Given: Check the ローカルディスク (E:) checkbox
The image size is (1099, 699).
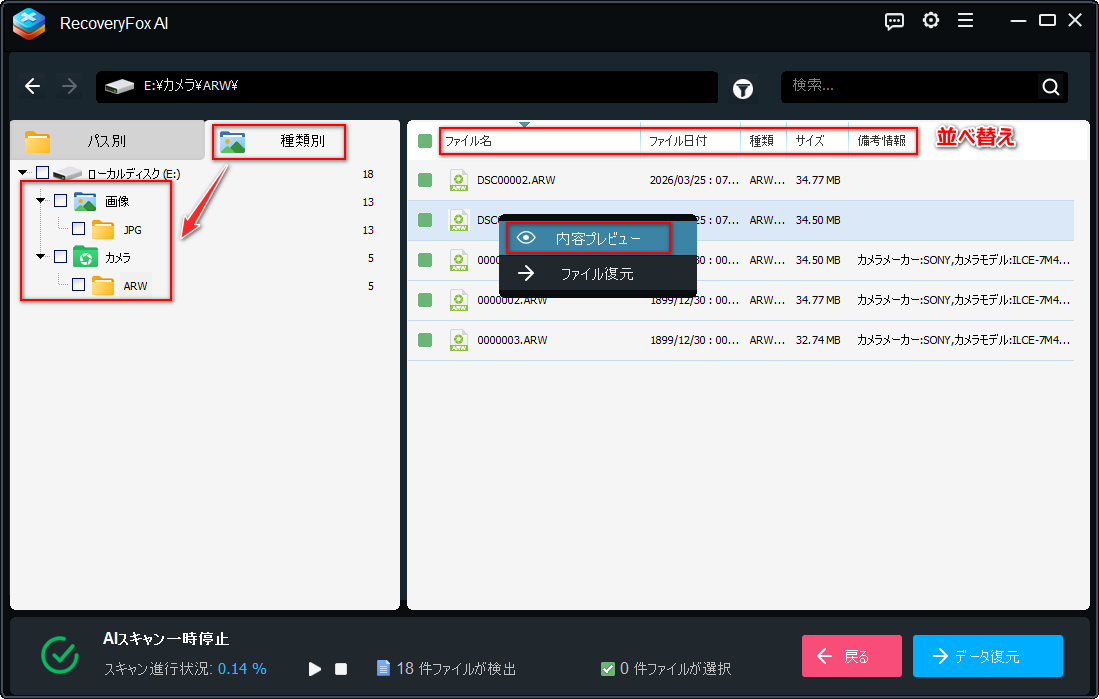Looking at the screenshot, I should pos(43,172).
